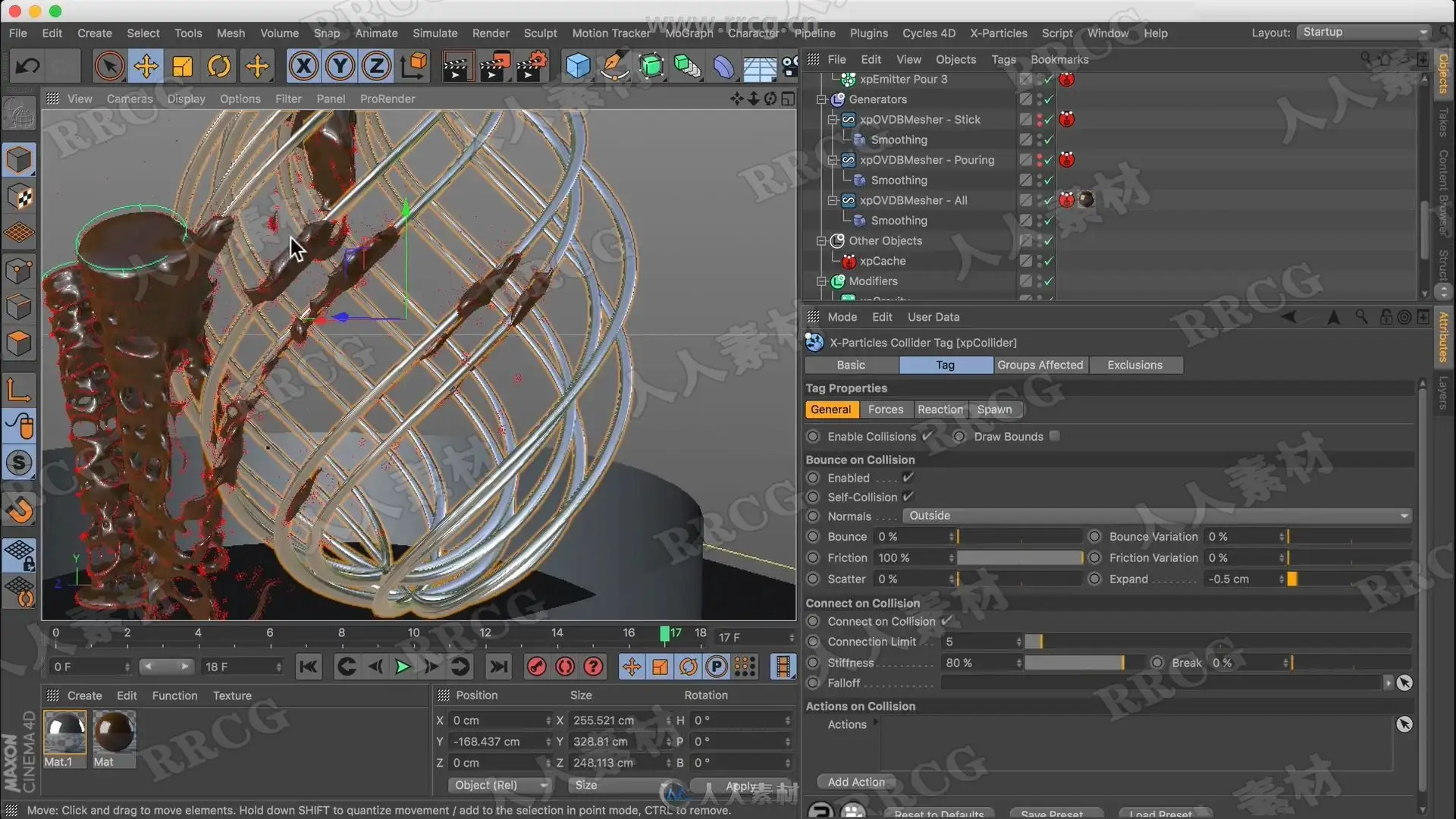Click the Add Action button
The height and width of the screenshot is (819, 1456).
[x=855, y=782]
